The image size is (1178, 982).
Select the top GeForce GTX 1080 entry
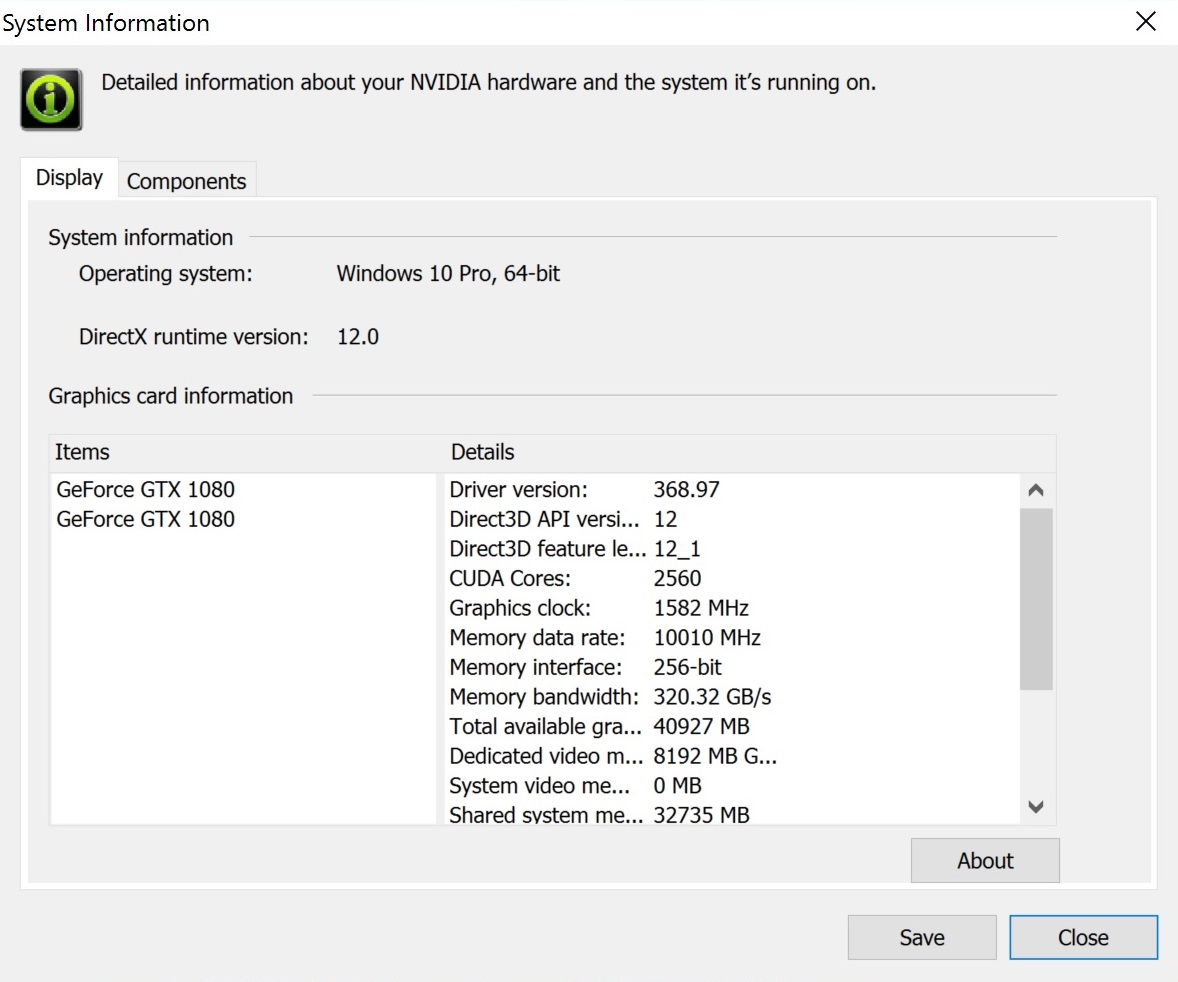coord(146,490)
